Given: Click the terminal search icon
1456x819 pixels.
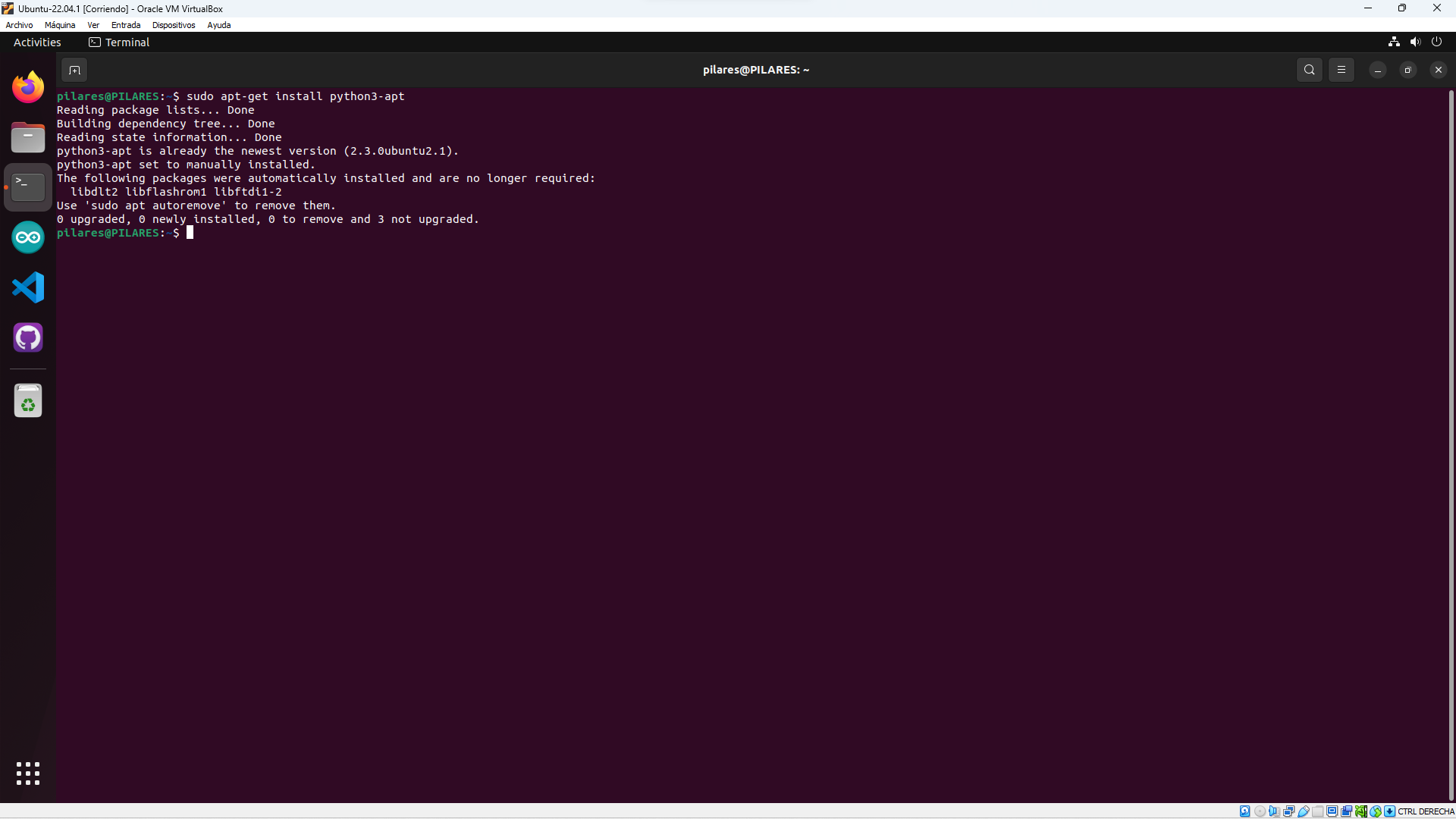Looking at the screenshot, I should 1309,70.
